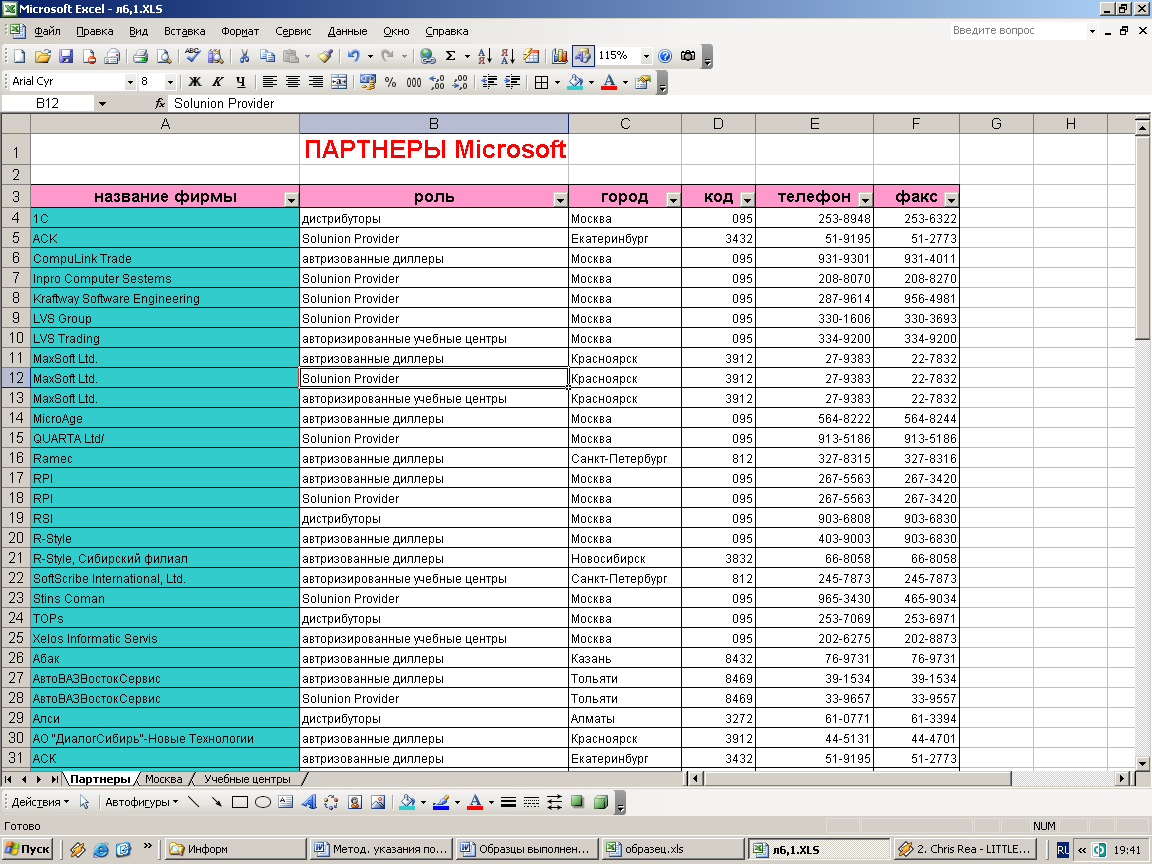Open filter dropdown for роль column
1152x864 pixels.
pyautogui.click(x=560, y=199)
